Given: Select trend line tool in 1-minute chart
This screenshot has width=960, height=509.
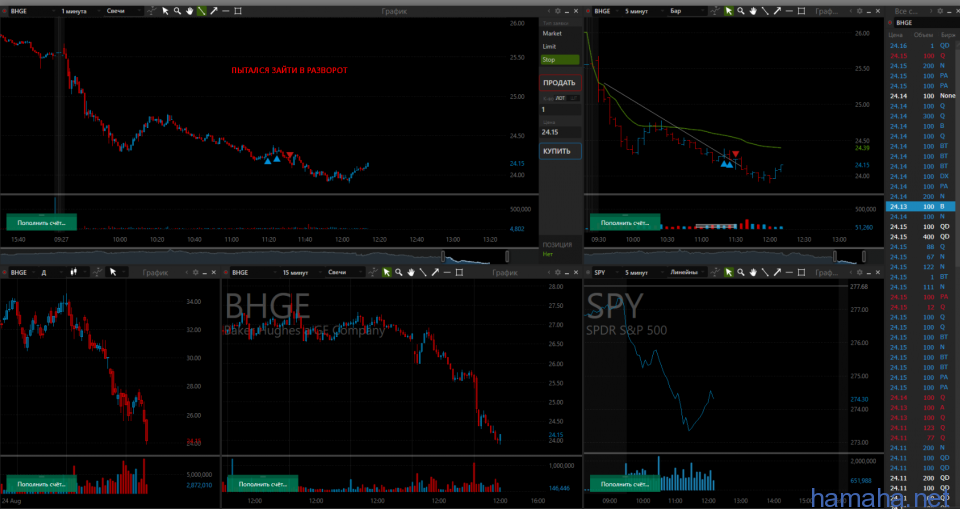Looking at the screenshot, I should [201, 11].
